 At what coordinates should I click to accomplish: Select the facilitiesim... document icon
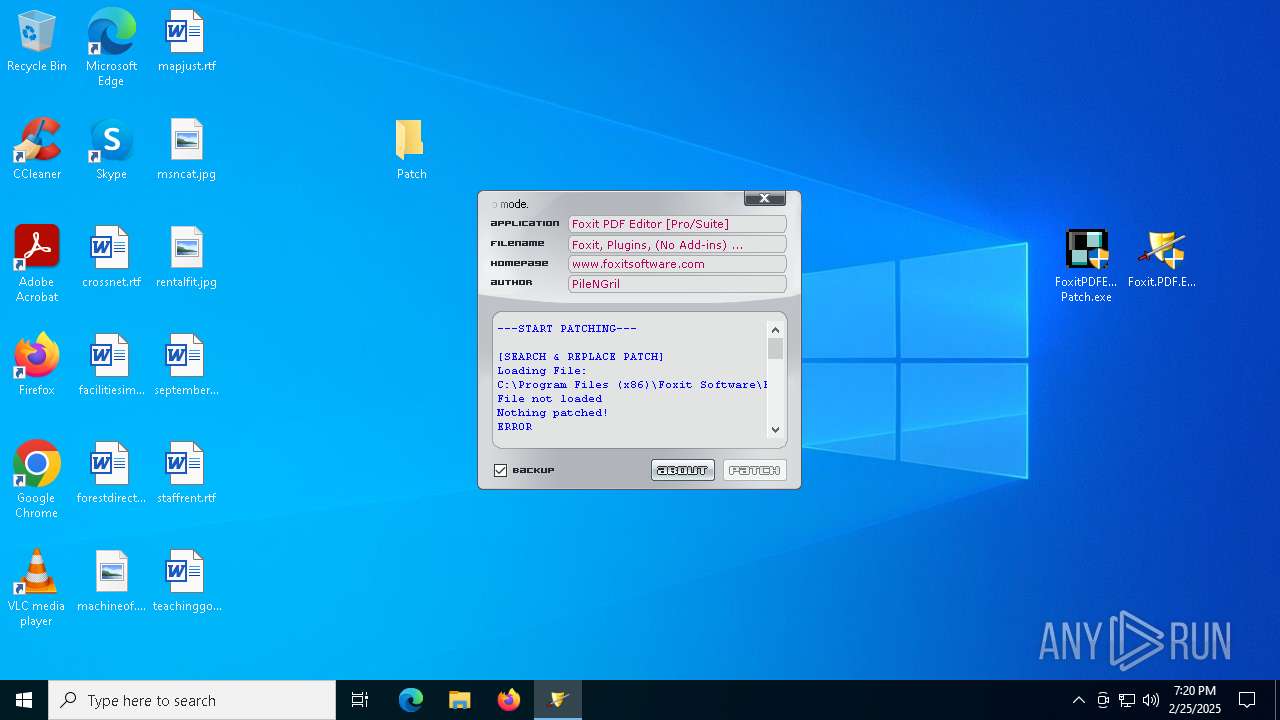(x=111, y=366)
